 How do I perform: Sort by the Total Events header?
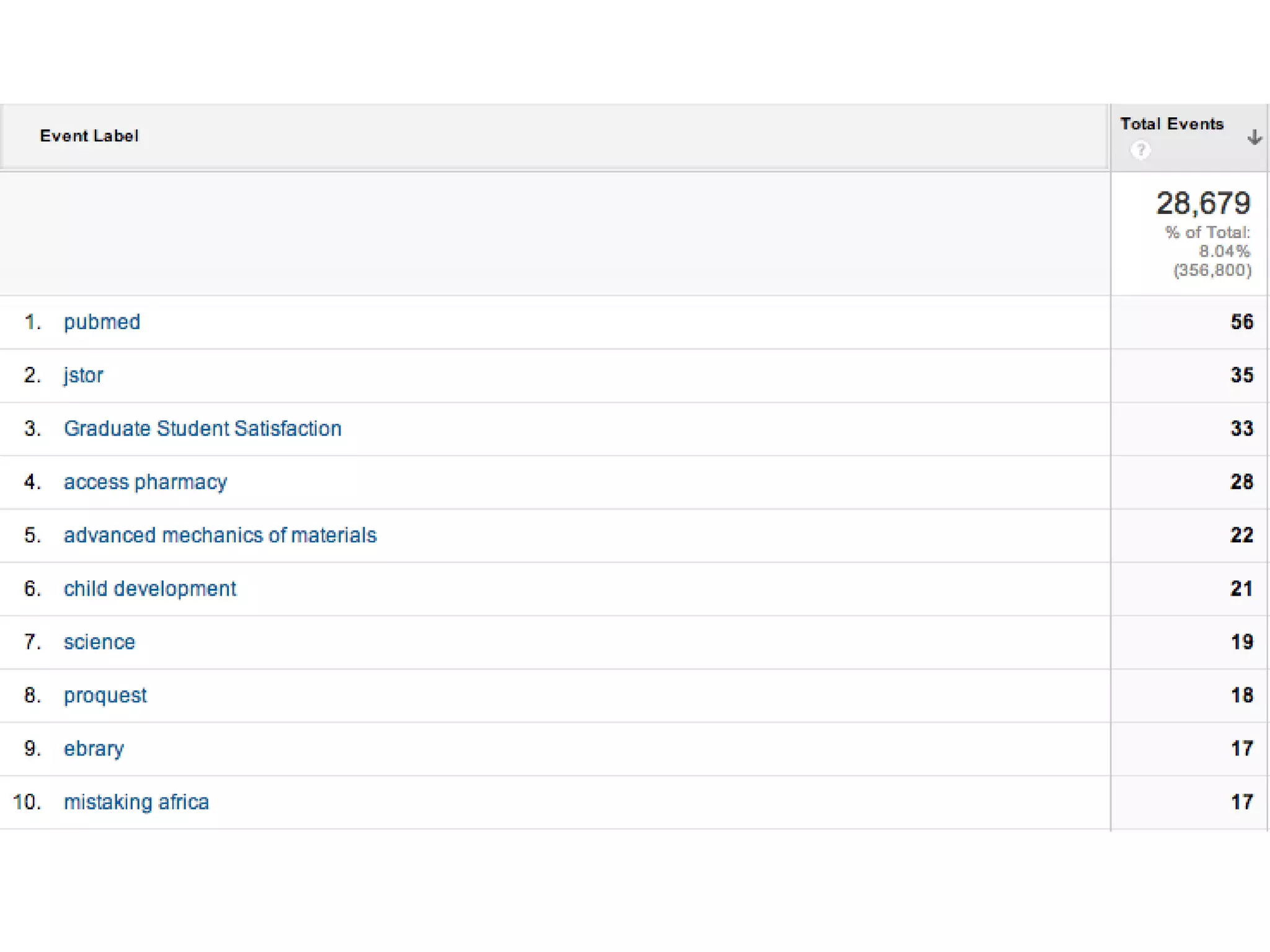(1171, 124)
